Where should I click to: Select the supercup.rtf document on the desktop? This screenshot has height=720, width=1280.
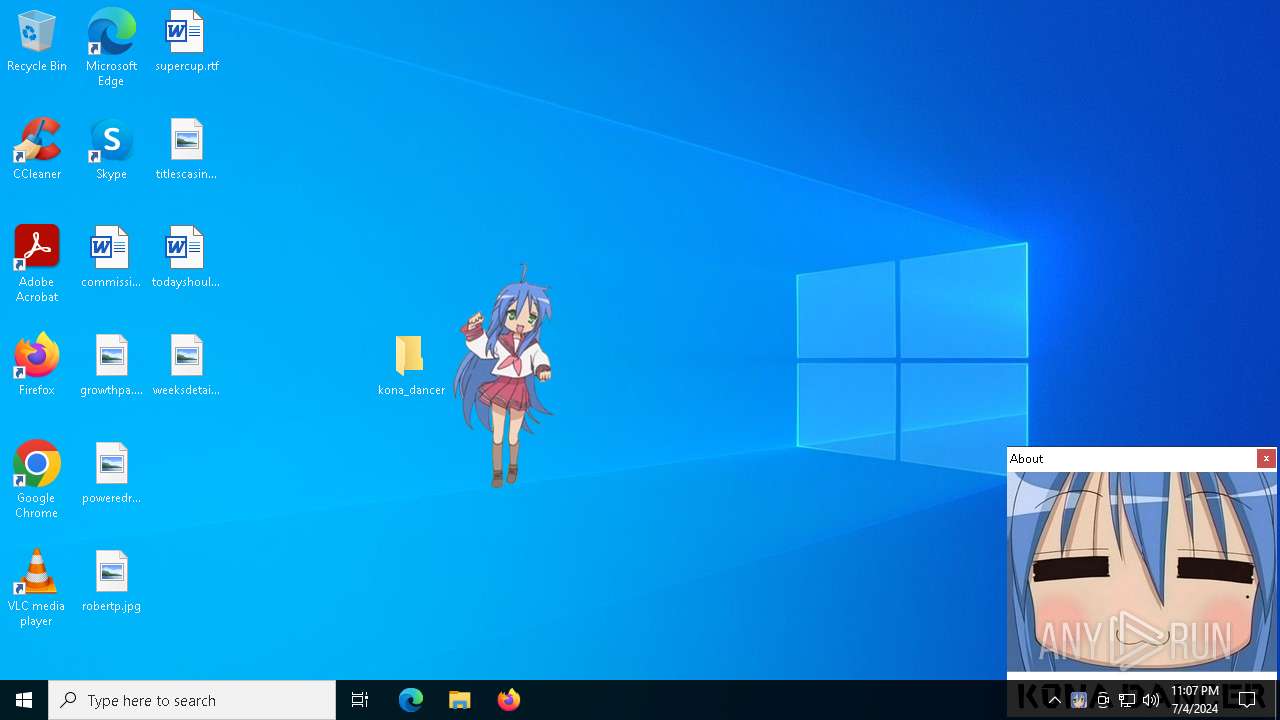point(186,42)
